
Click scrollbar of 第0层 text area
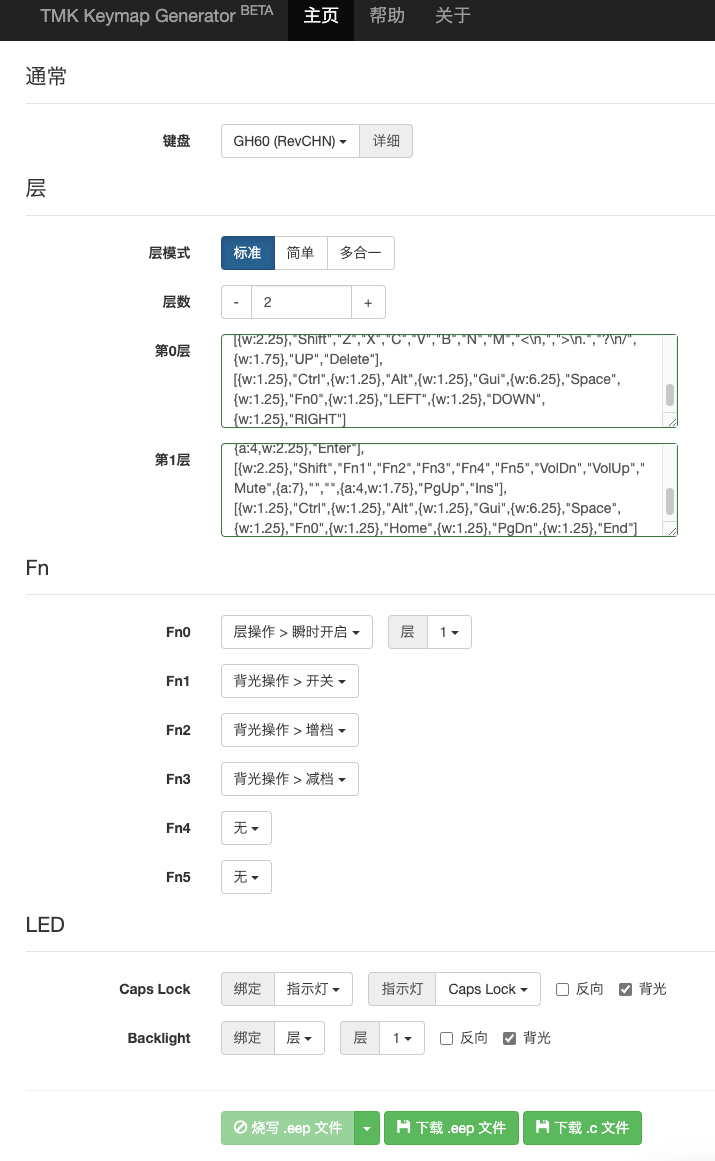pyautogui.click(x=669, y=393)
